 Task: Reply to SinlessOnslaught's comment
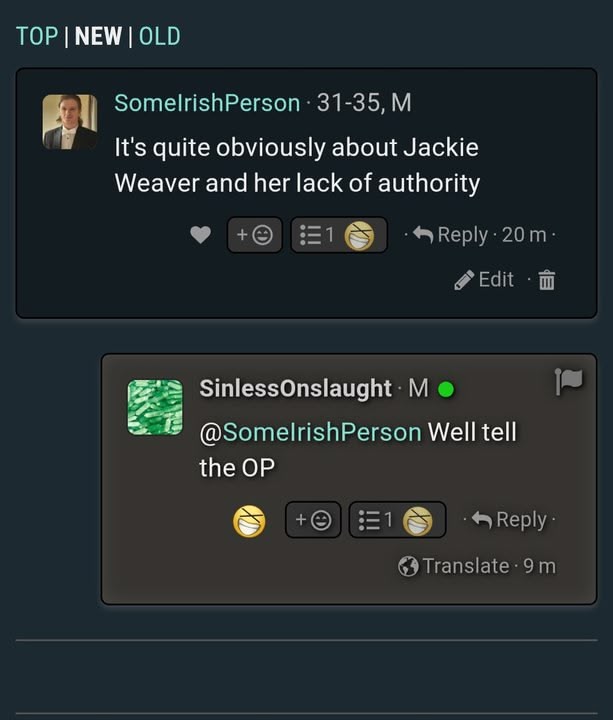point(509,520)
